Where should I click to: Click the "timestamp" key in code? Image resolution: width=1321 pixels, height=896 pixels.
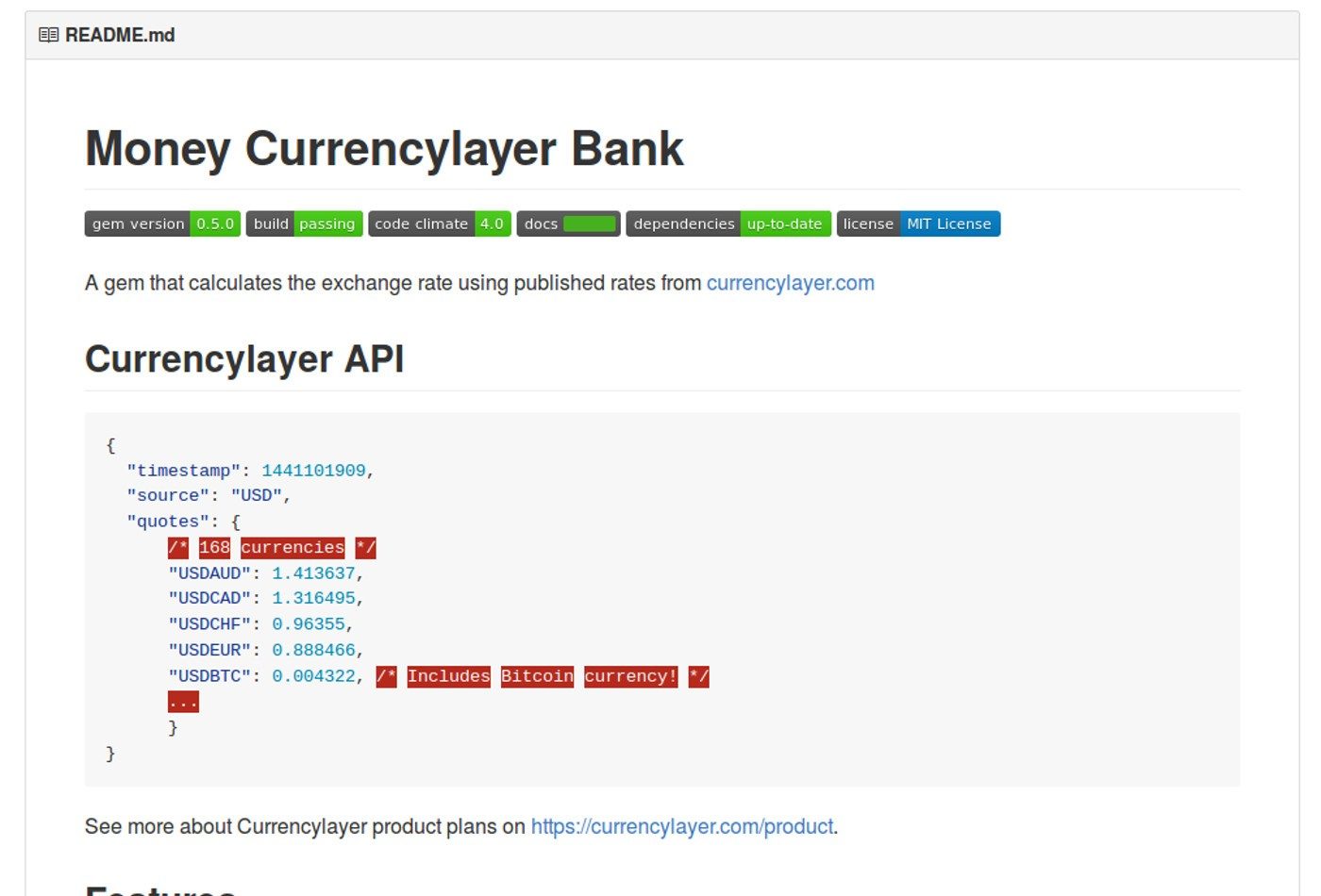pos(183,470)
